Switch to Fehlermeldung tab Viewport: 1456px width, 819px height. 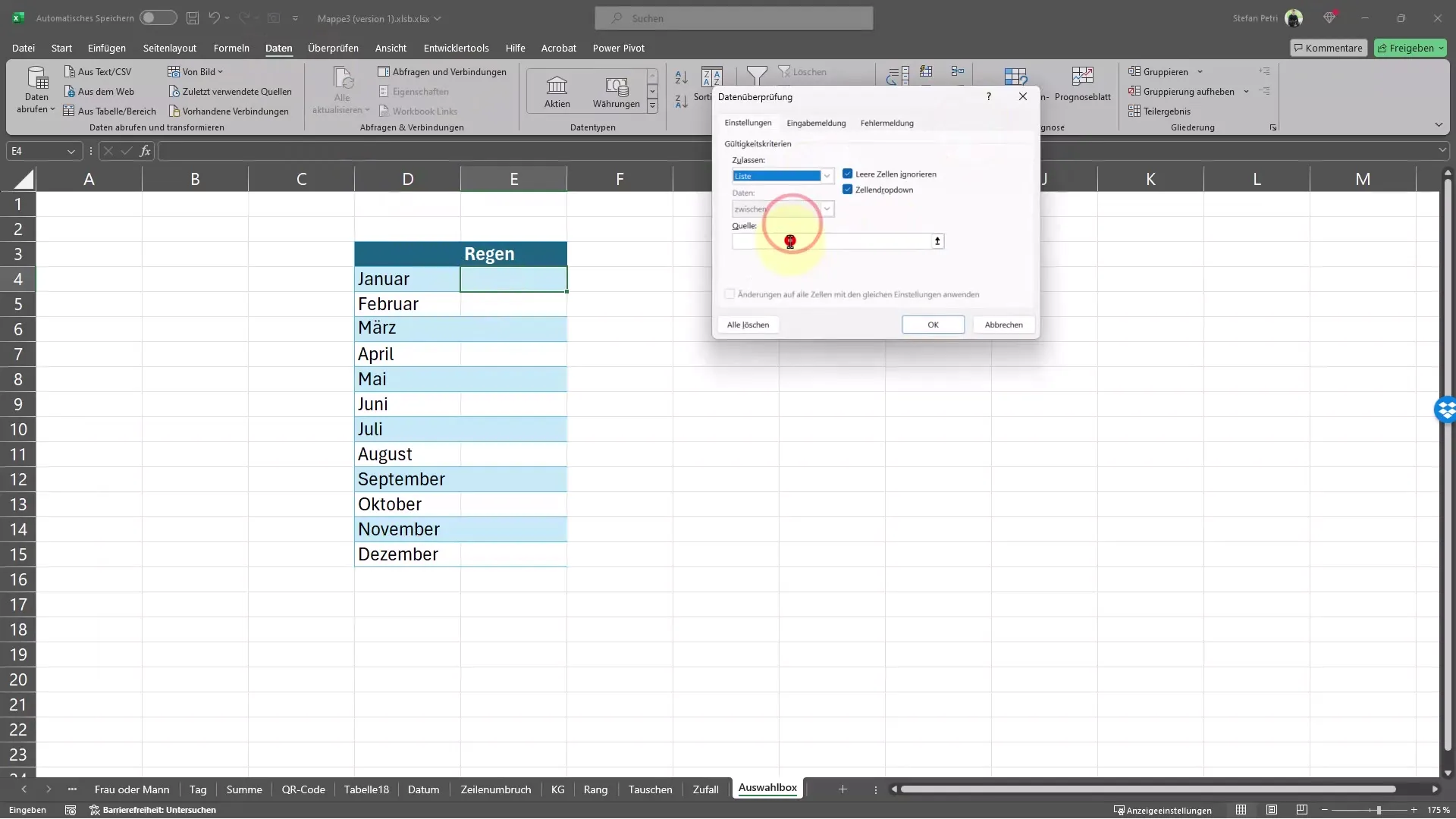[x=886, y=123]
